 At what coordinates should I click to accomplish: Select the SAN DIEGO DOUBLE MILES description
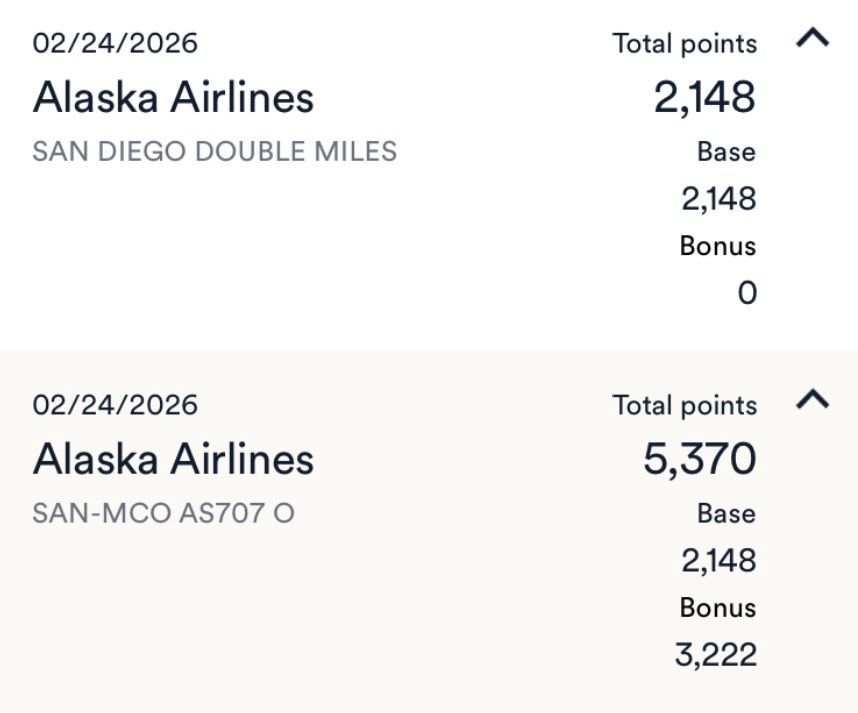(214, 152)
